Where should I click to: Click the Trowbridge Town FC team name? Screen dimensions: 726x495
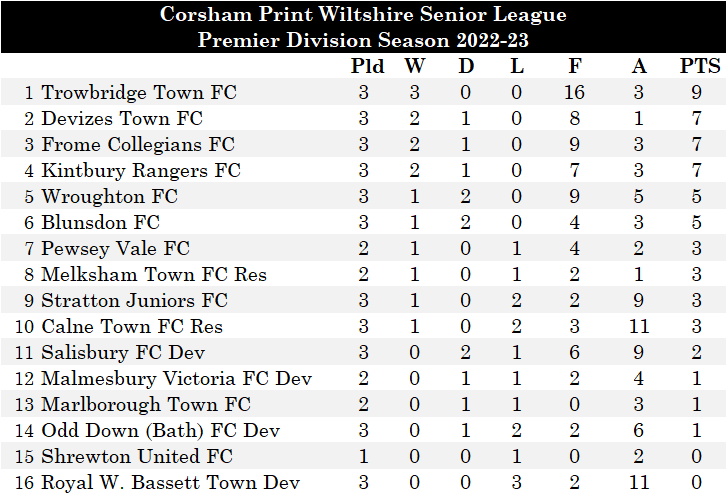point(139,93)
